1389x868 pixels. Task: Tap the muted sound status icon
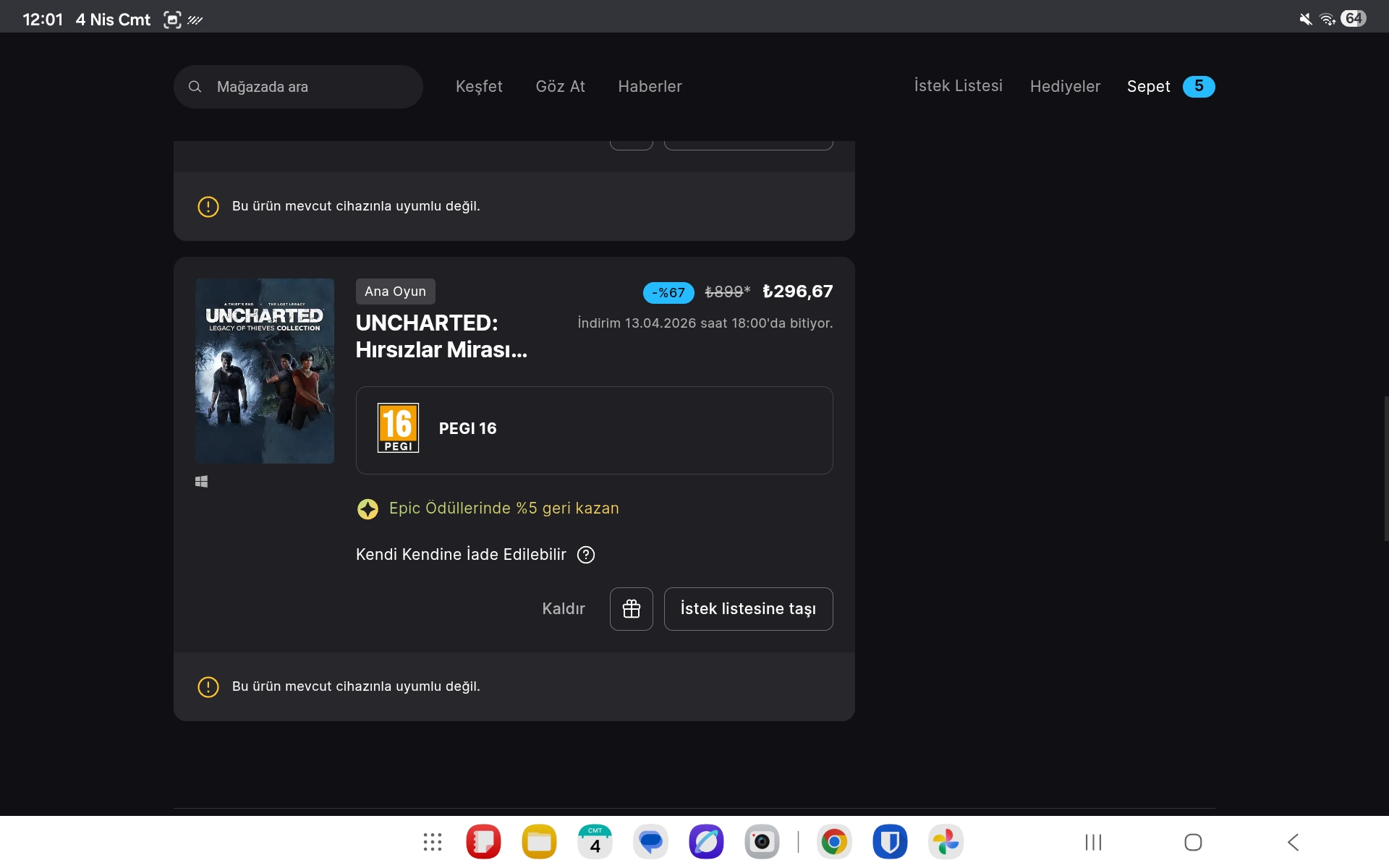[x=1306, y=19]
